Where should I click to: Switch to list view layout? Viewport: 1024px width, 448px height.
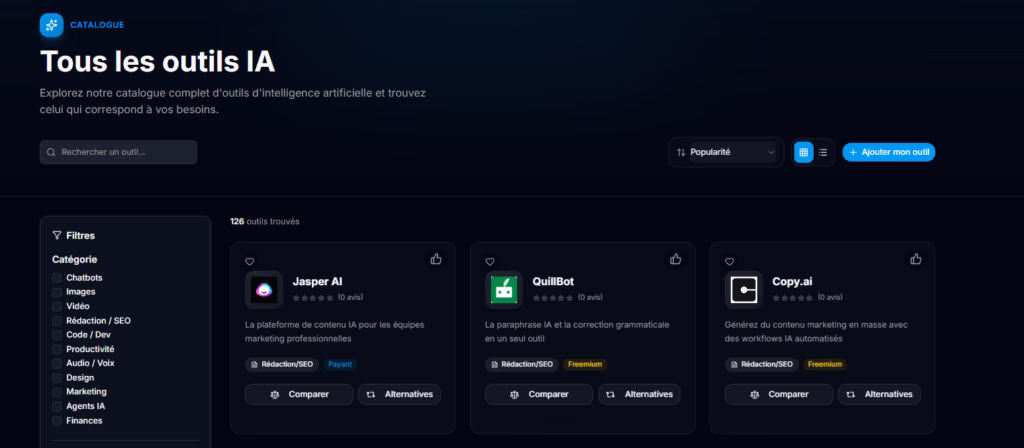click(823, 152)
